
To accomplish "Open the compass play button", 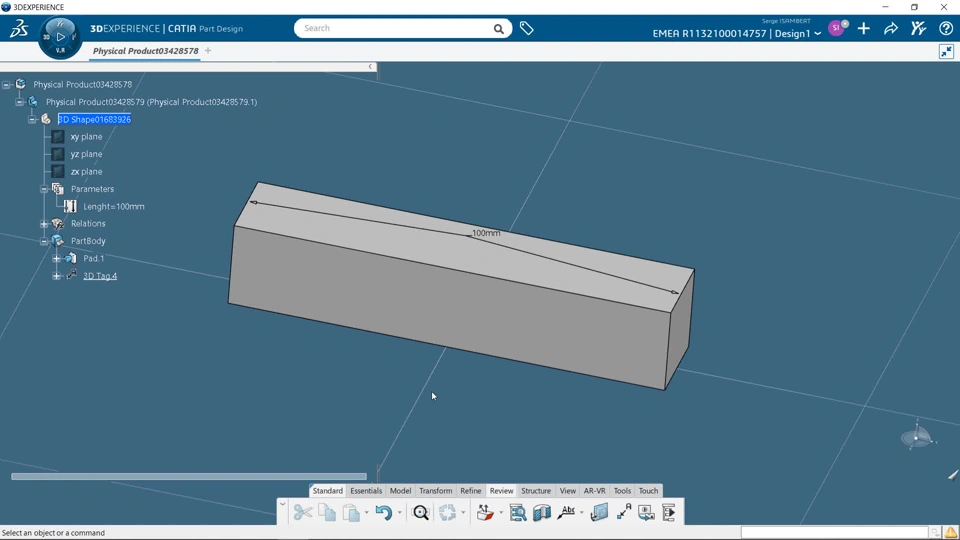I will coord(60,37).
